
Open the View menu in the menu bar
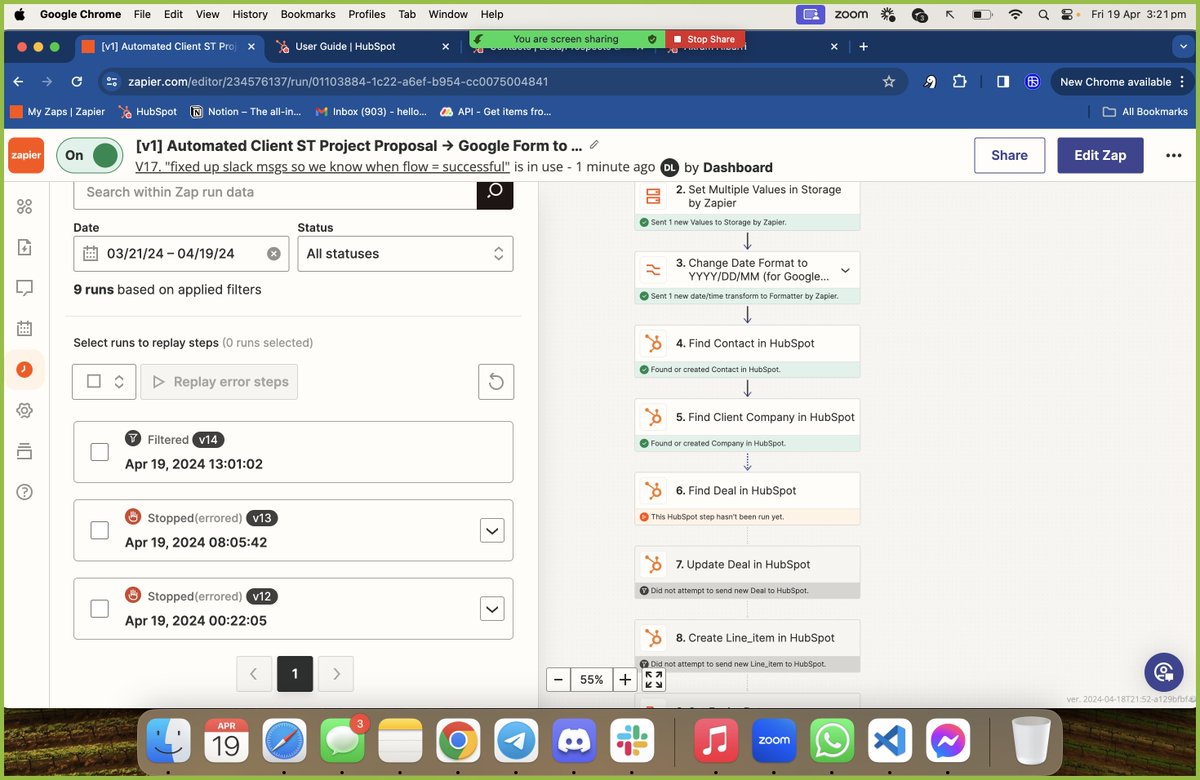tap(207, 14)
